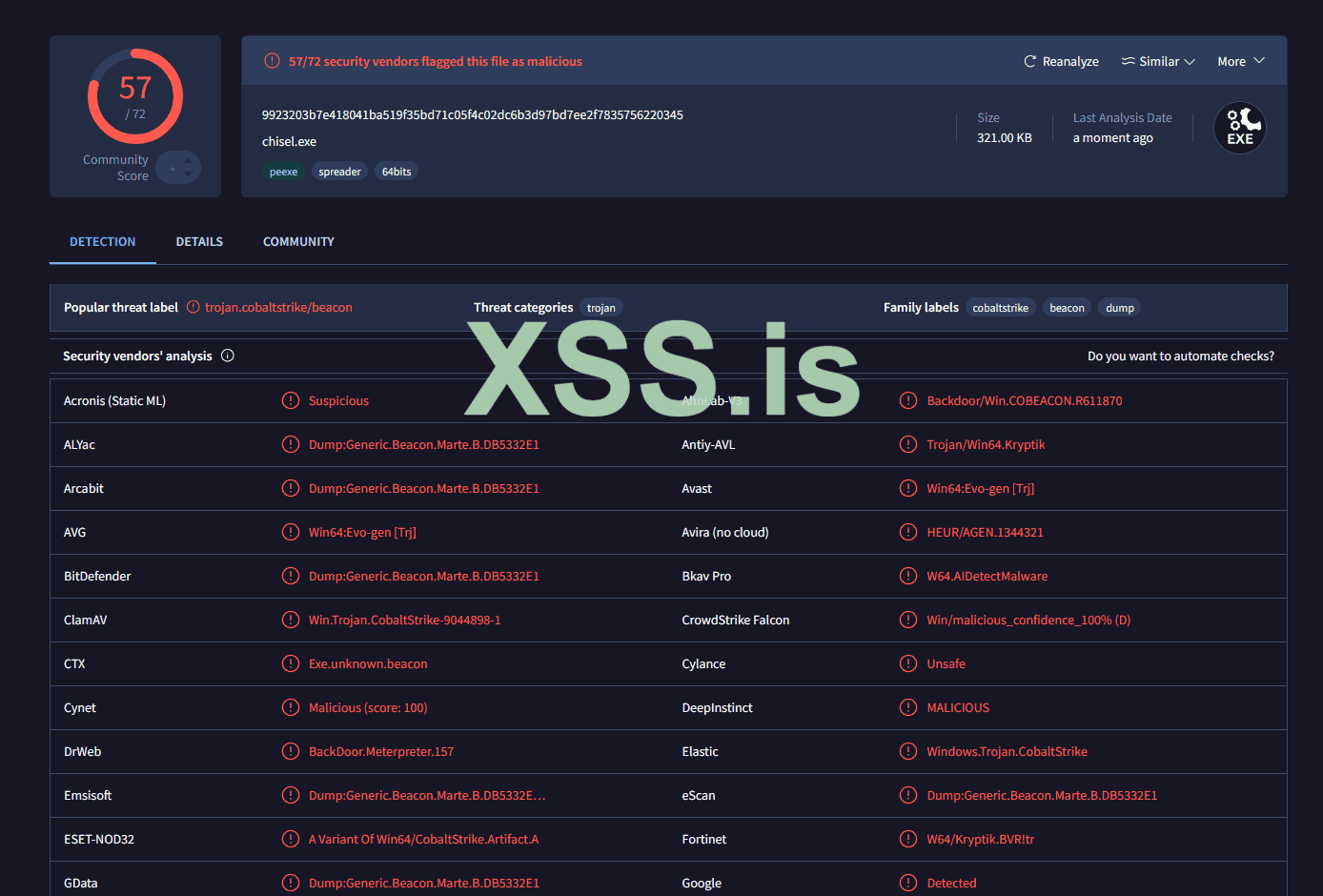Image resolution: width=1323 pixels, height=896 pixels.
Task: Click the alert icon in the 57/72 flagged banner
Action: click(x=272, y=61)
